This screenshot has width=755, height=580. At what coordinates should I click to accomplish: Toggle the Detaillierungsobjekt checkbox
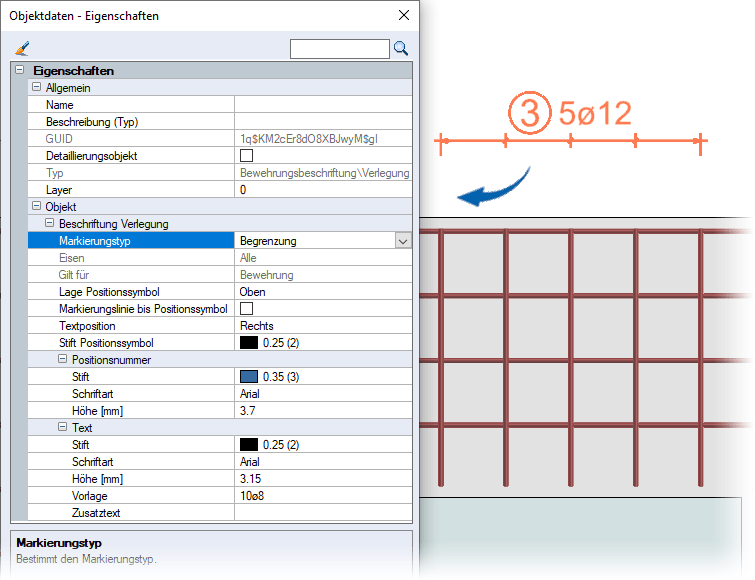[246, 156]
